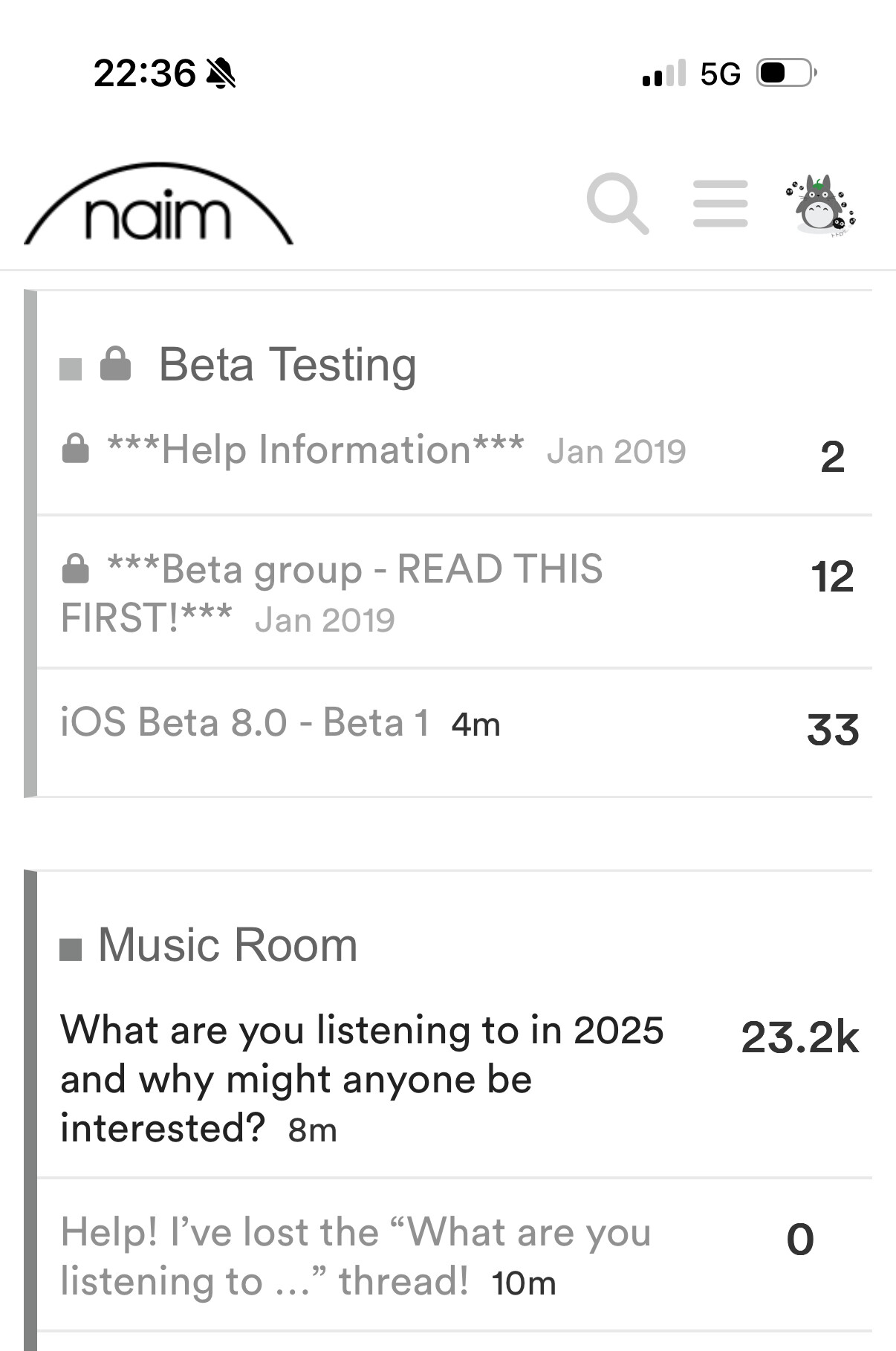Tap the Music Room category square
Viewport: 896px width, 1351px height.
[71, 948]
